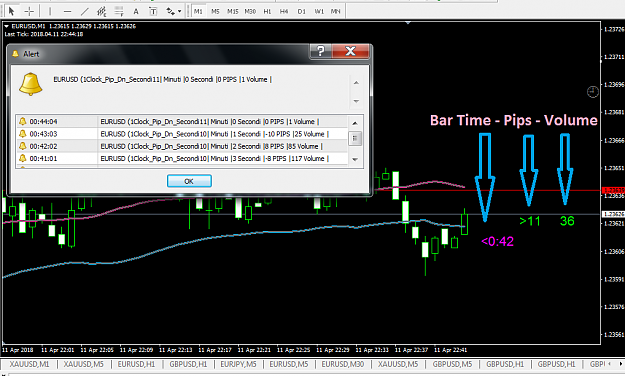
Task: Select the Fibonacci Retracement tool
Action: 119,11
